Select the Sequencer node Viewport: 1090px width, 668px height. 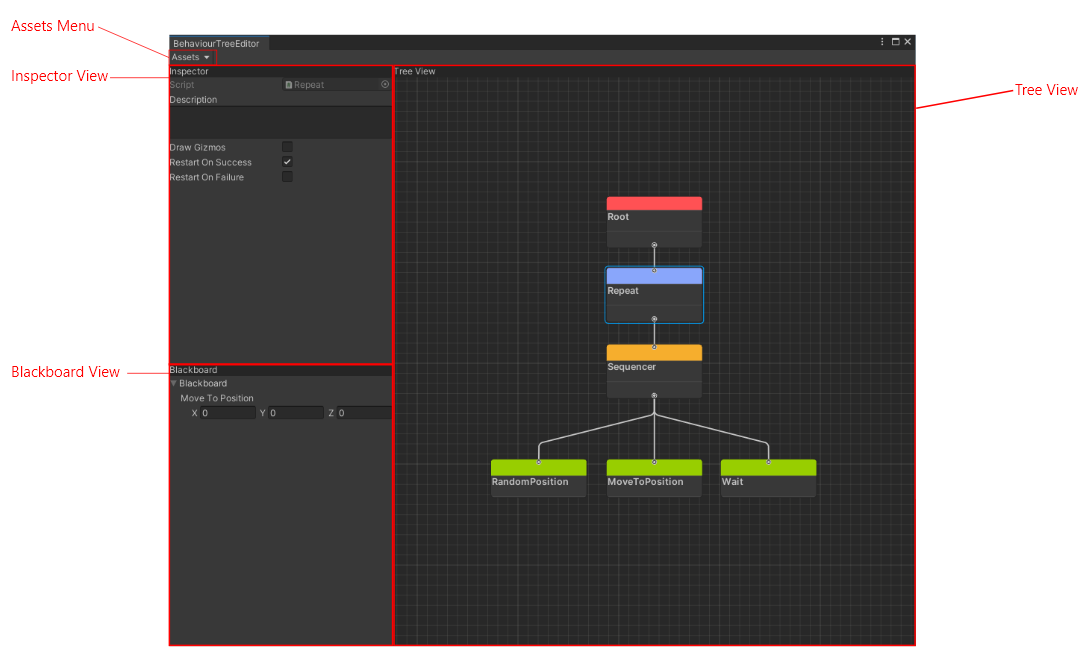[654, 370]
